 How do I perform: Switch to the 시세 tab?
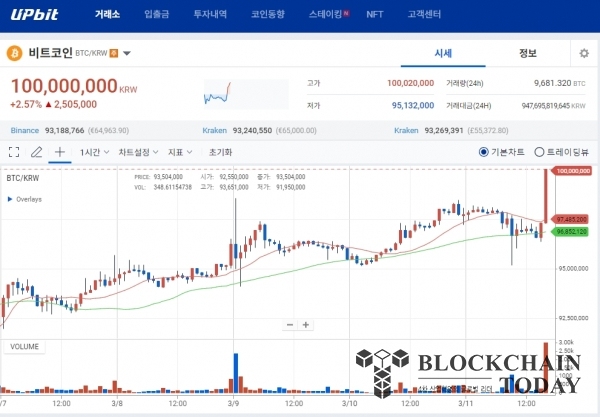[x=443, y=53]
